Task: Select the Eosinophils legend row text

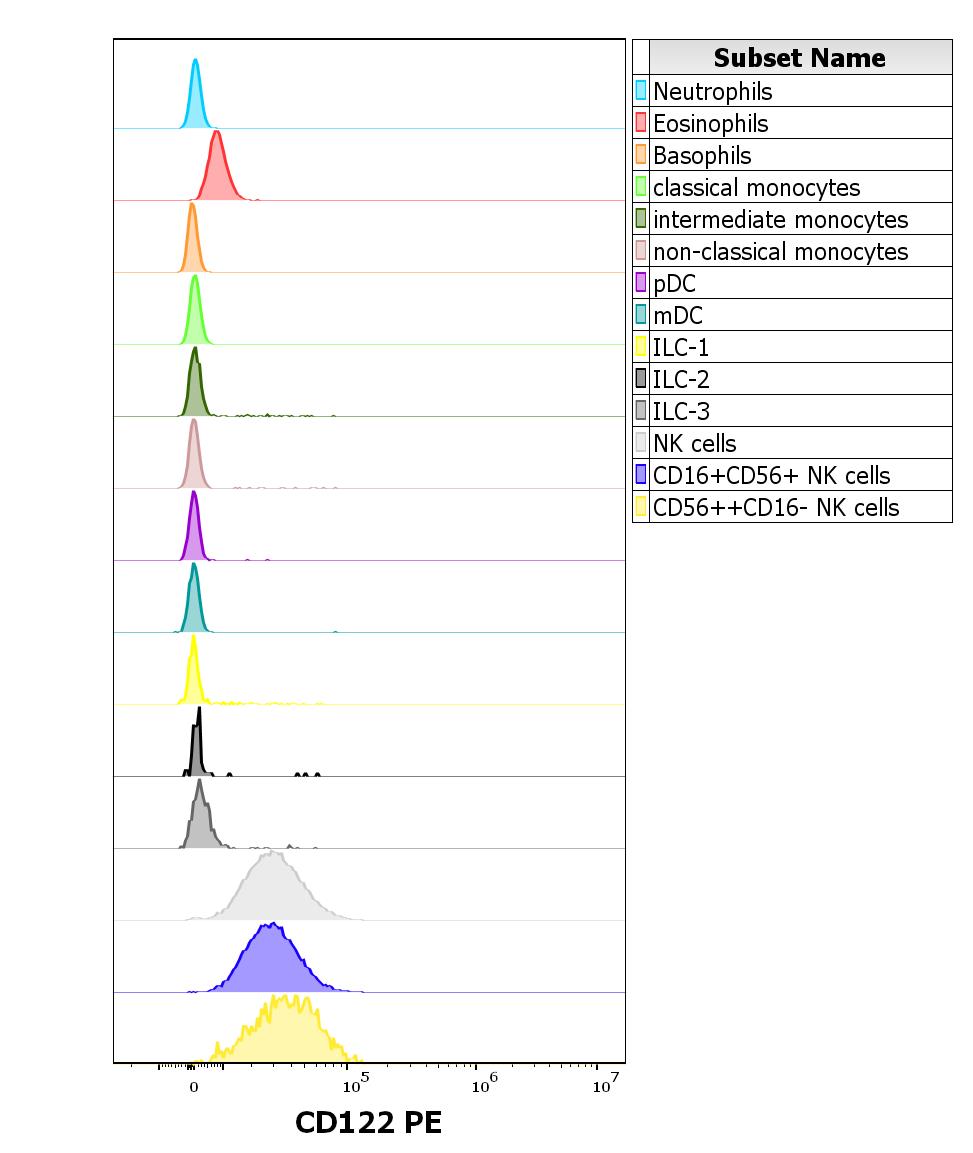Action: (x=710, y=124)
